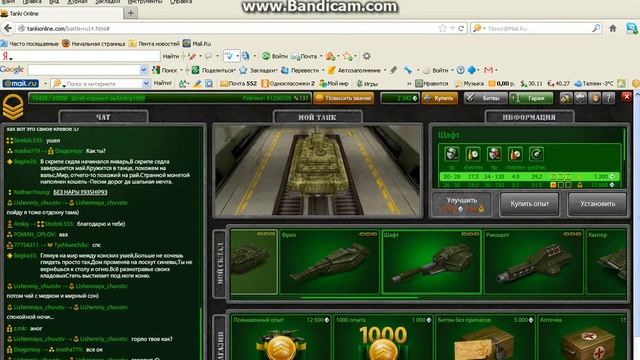Image resolution: width=640 pixels, height=360 pixels.
Task: Close the game with red X
Action: 627,97
